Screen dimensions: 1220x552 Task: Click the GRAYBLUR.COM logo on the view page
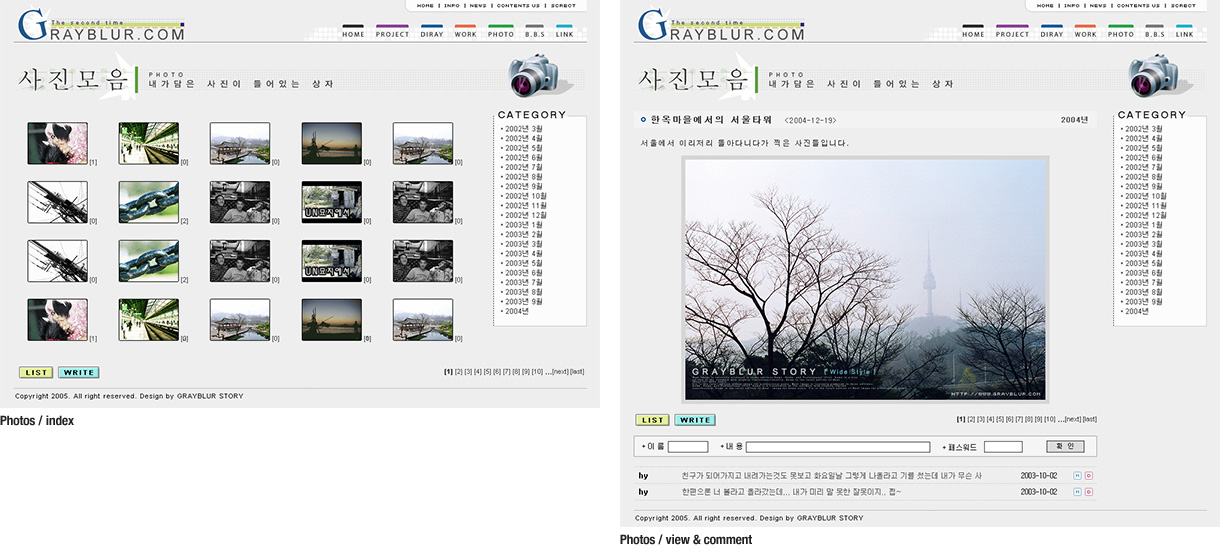721,25
